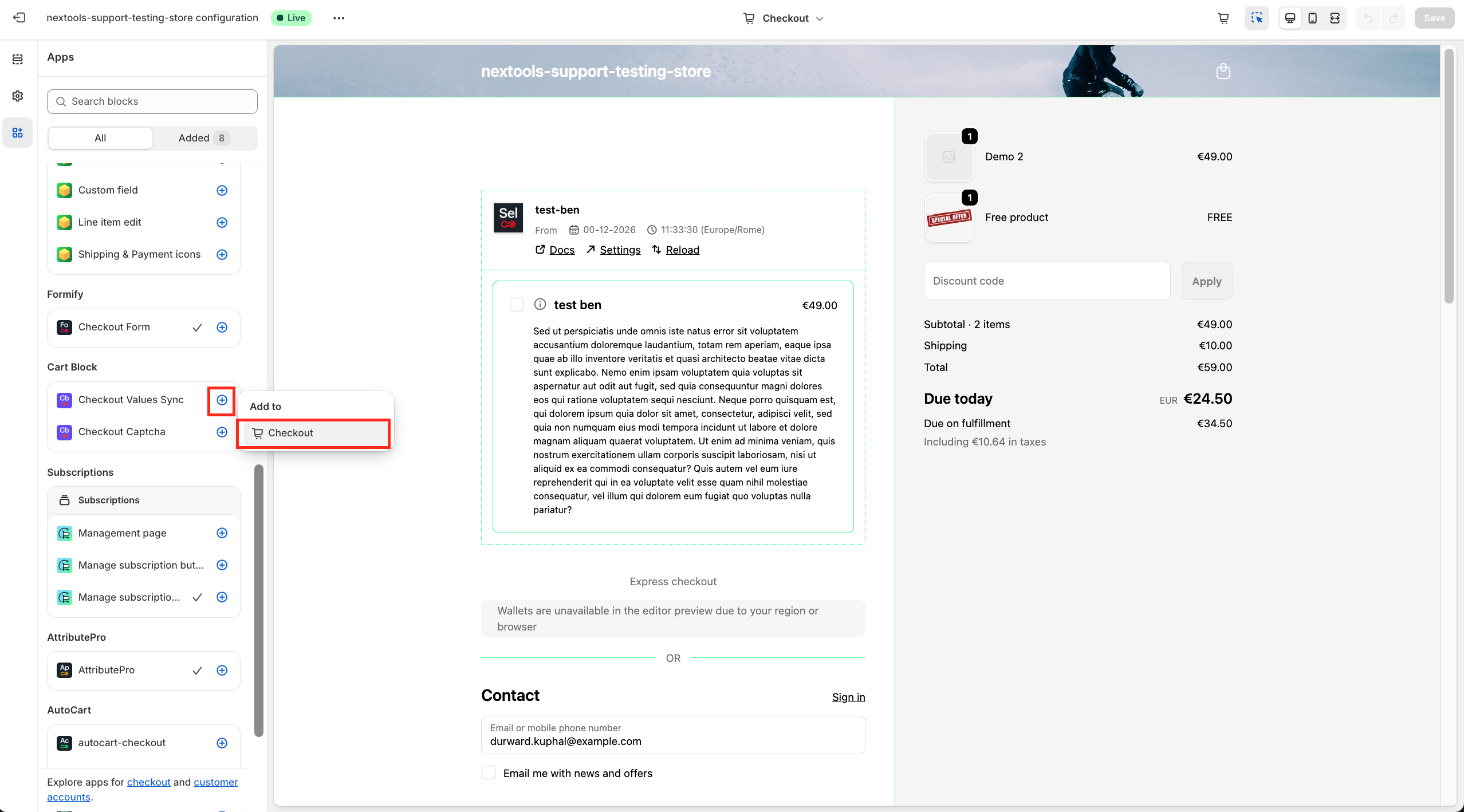Click the add icon next to Custom field
The height and width of the screenshot is (812, 1464).
(222, 190)
